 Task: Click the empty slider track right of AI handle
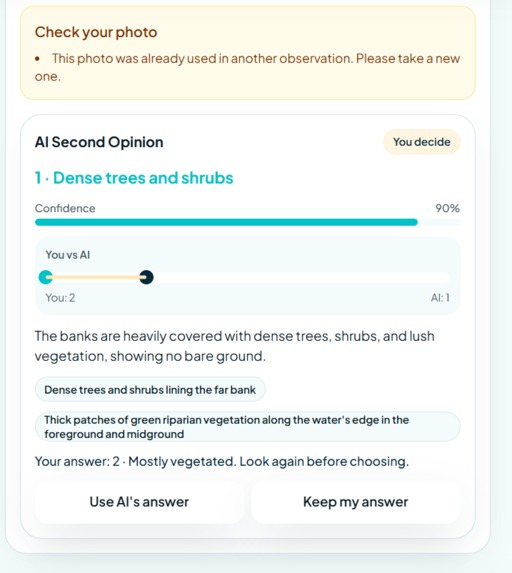(301, 277)
